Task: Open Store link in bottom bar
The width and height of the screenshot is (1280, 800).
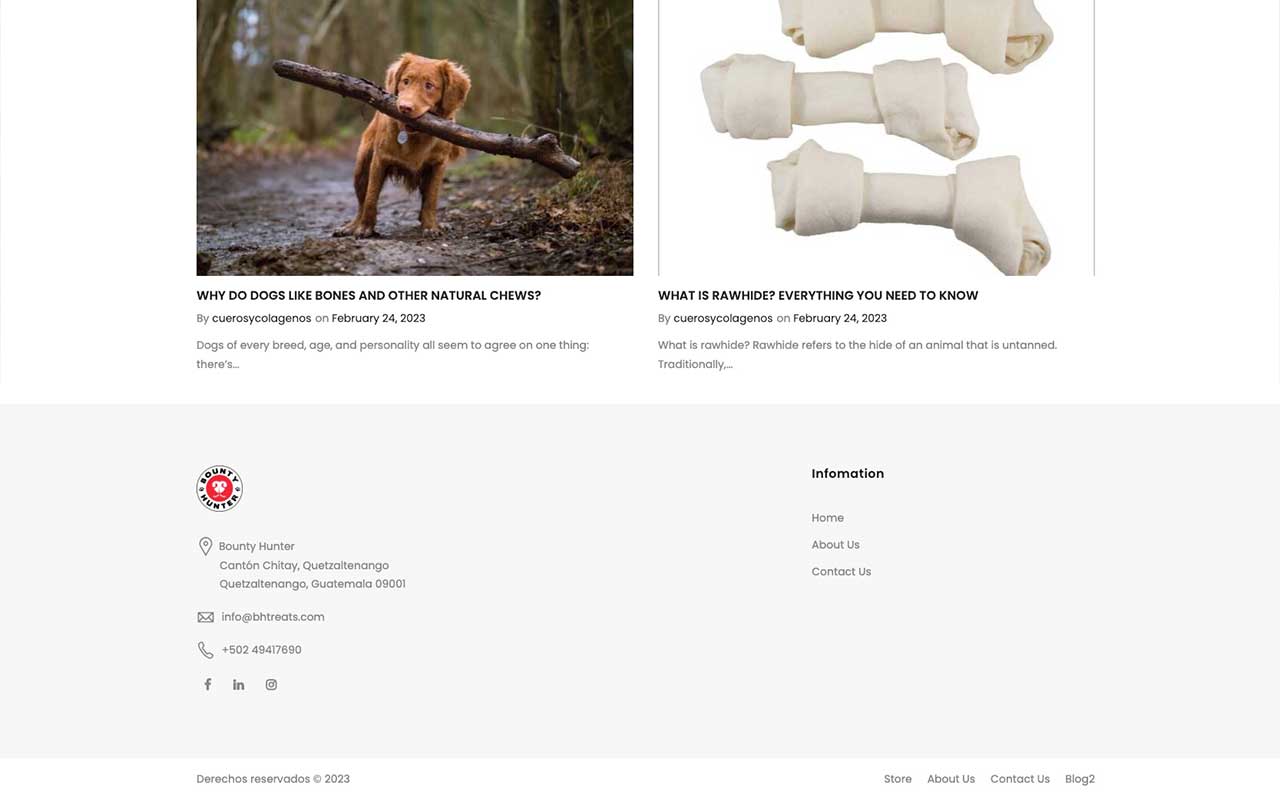Action: click(898, 779)
